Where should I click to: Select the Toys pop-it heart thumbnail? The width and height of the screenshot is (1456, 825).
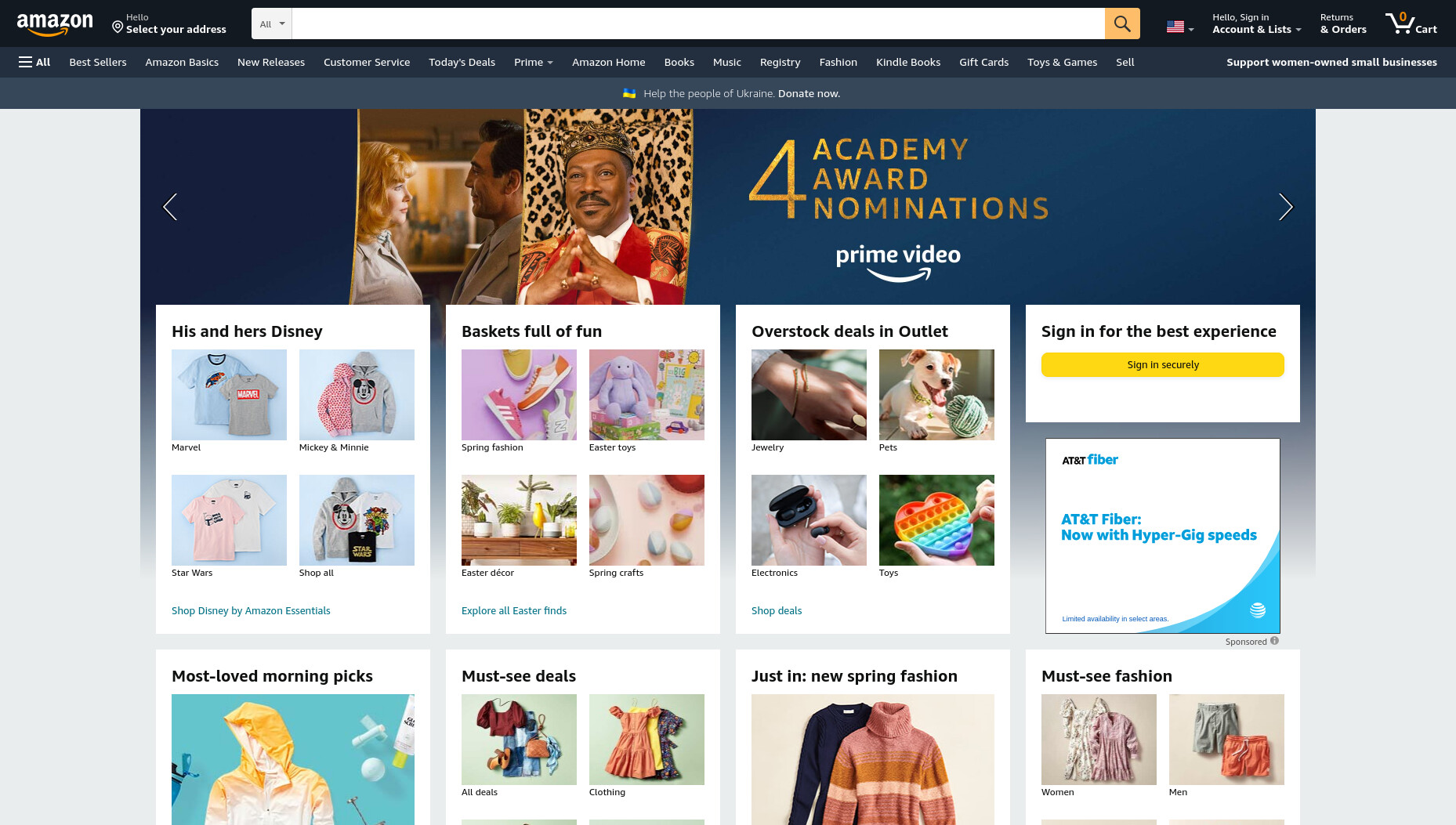(936, 520)
